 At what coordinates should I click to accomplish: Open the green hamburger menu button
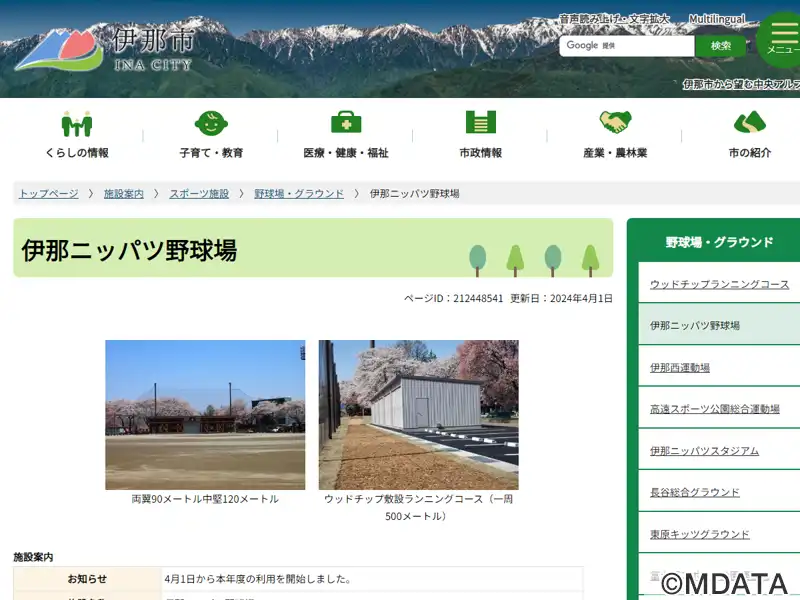(x=780, y=39)
